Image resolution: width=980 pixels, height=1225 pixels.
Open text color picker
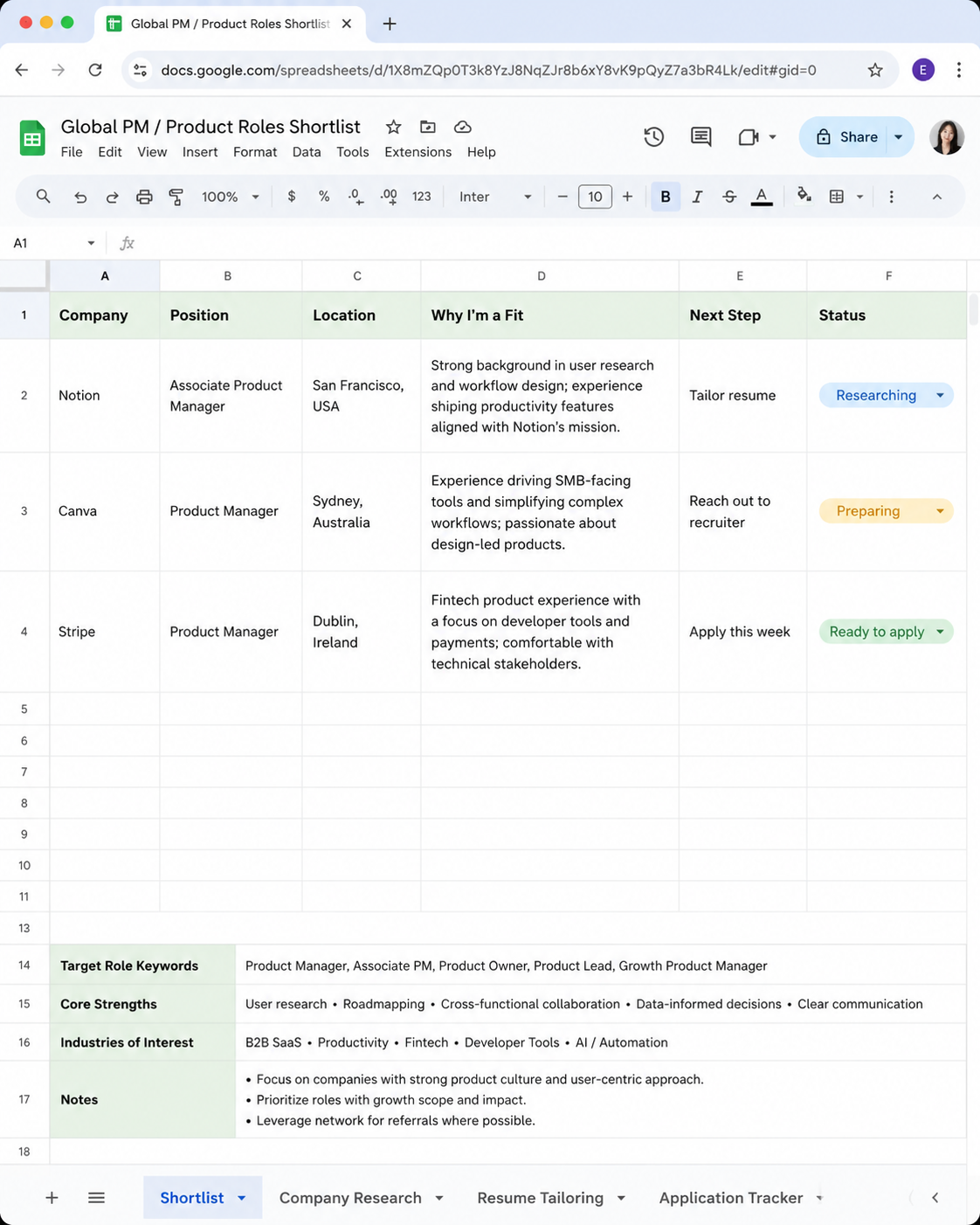click(x=762, y=197)
